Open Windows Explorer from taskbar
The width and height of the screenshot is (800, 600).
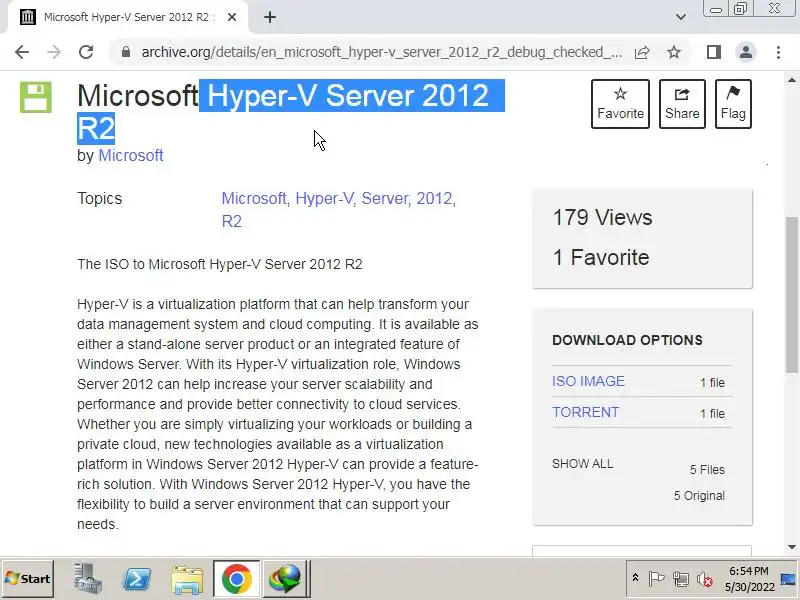pos(187,580)
